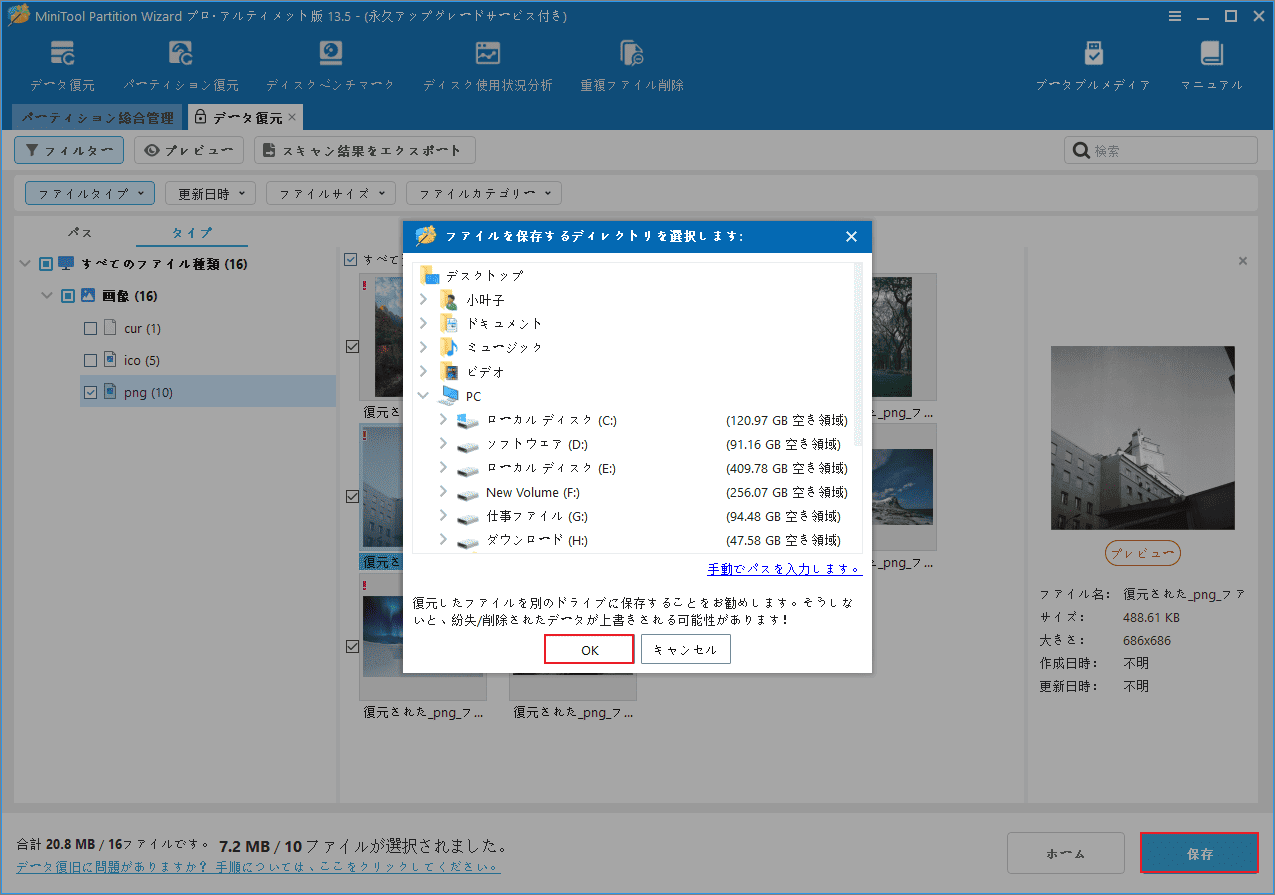The width and height of the screenshot is (1275, 895).
Task: Open the 更新日時 filter dropdown
Action: [x=210, y=192]
